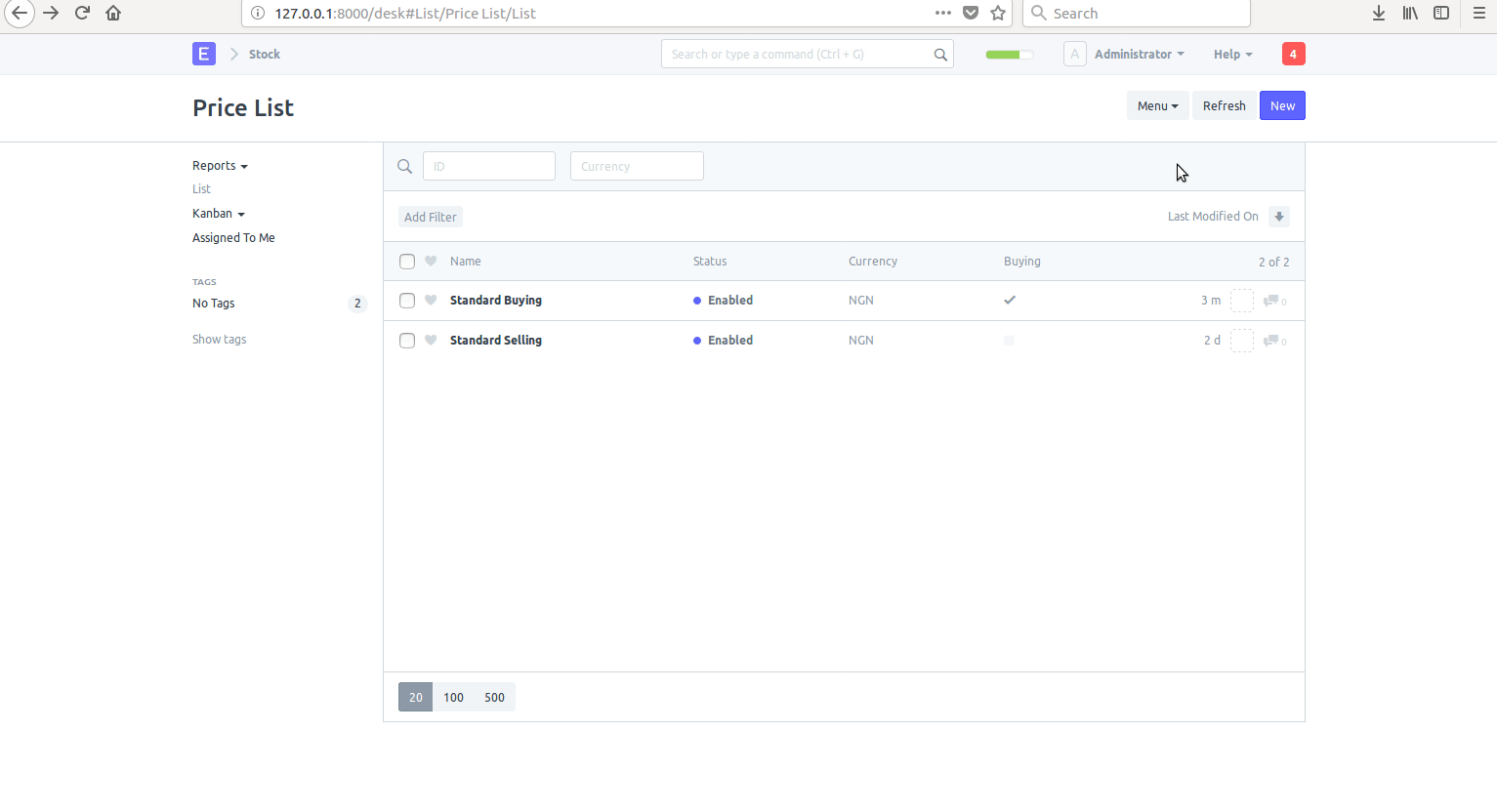This screenshot has width=1497, height=812.
Task: Open the Kanban dropdown
Action: [x=218, y=213]
